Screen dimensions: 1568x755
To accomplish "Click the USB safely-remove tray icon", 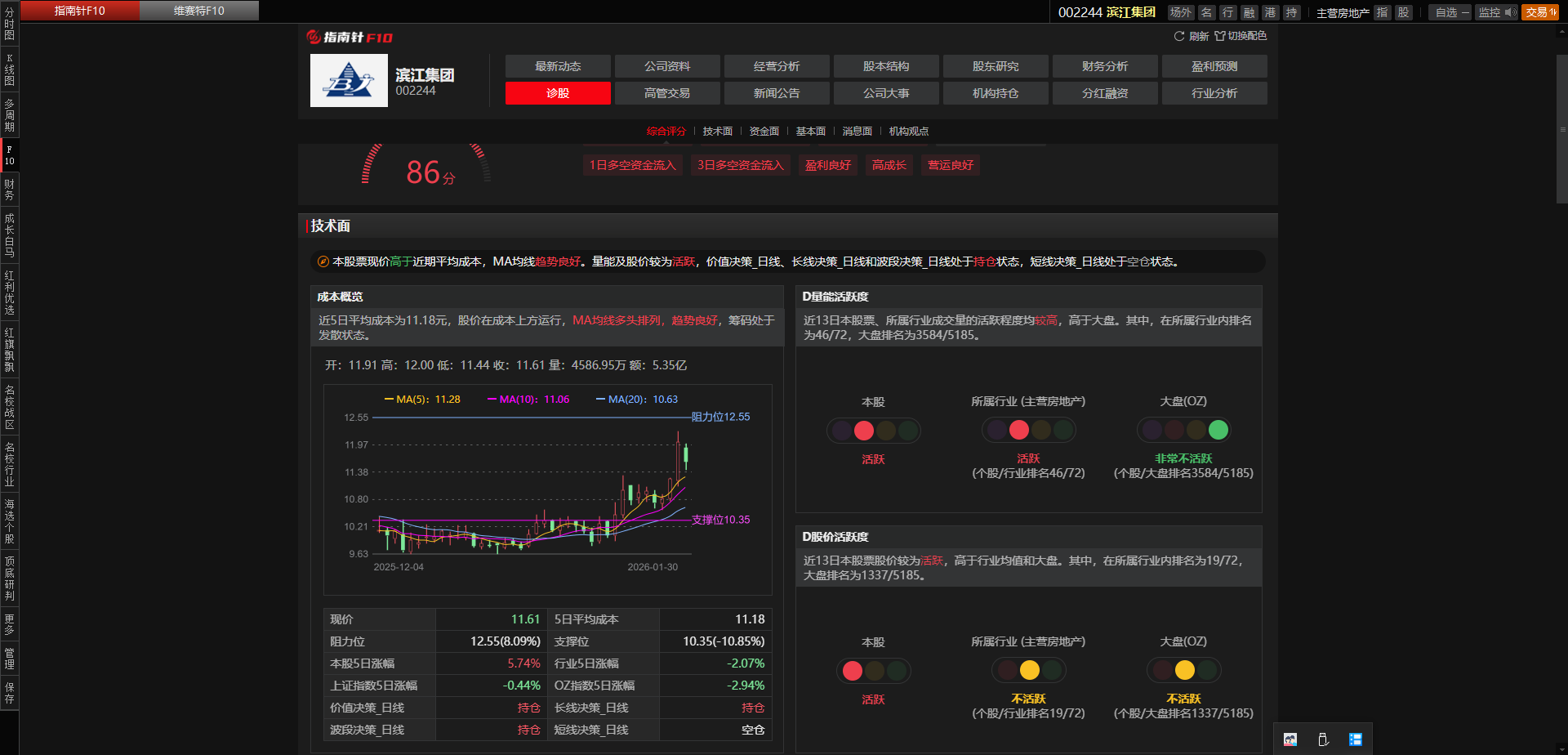I will [1323, 739].
